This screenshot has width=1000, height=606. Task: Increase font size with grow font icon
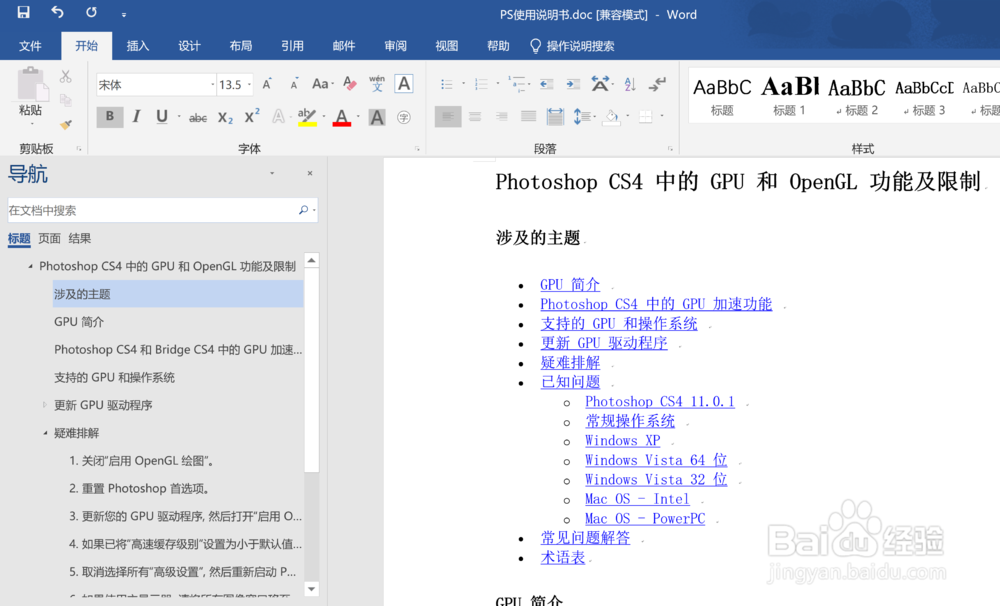pyautogui.click(x=267, y=84)
